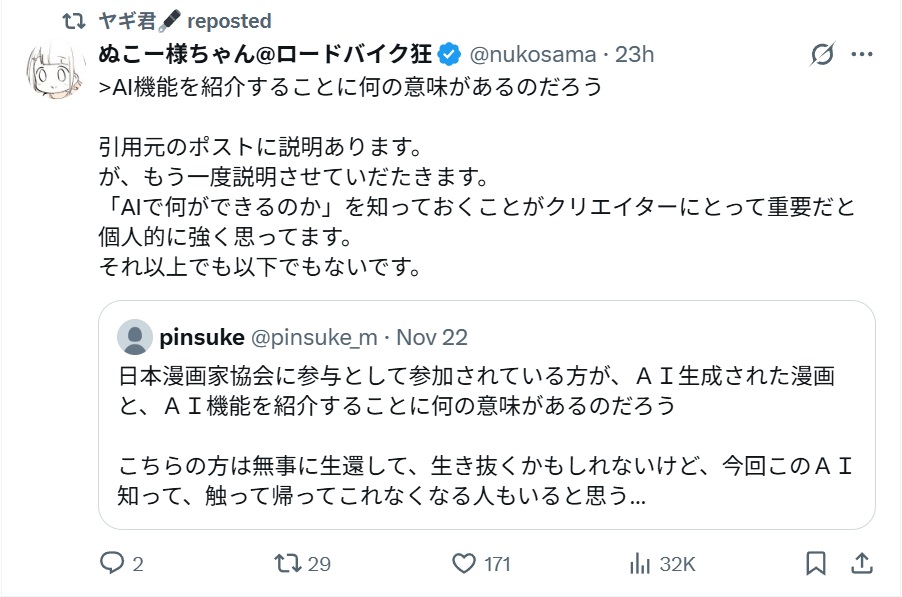Image resolution: width=902 pixels, height=597 pixels.
Task: Like the post with the heart icon
Action: click(464, 564)
